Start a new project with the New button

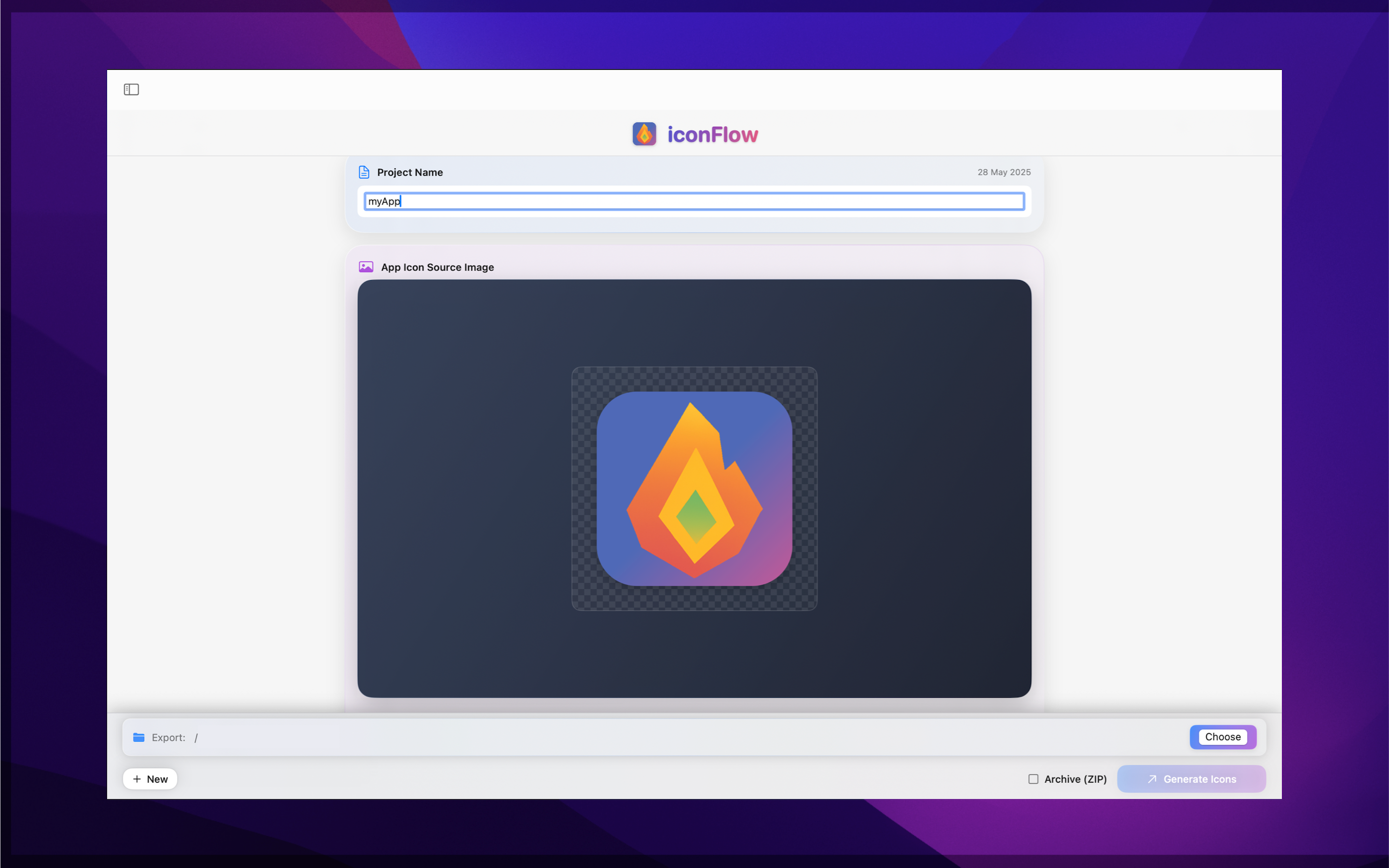[x=150, y=779]
